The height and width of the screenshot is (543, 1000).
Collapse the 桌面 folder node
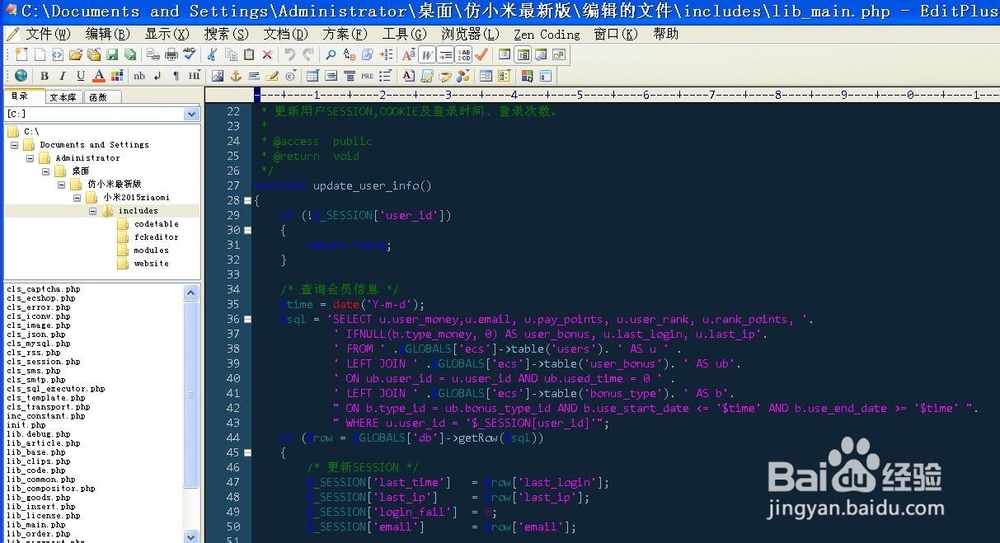coord(46,171)
